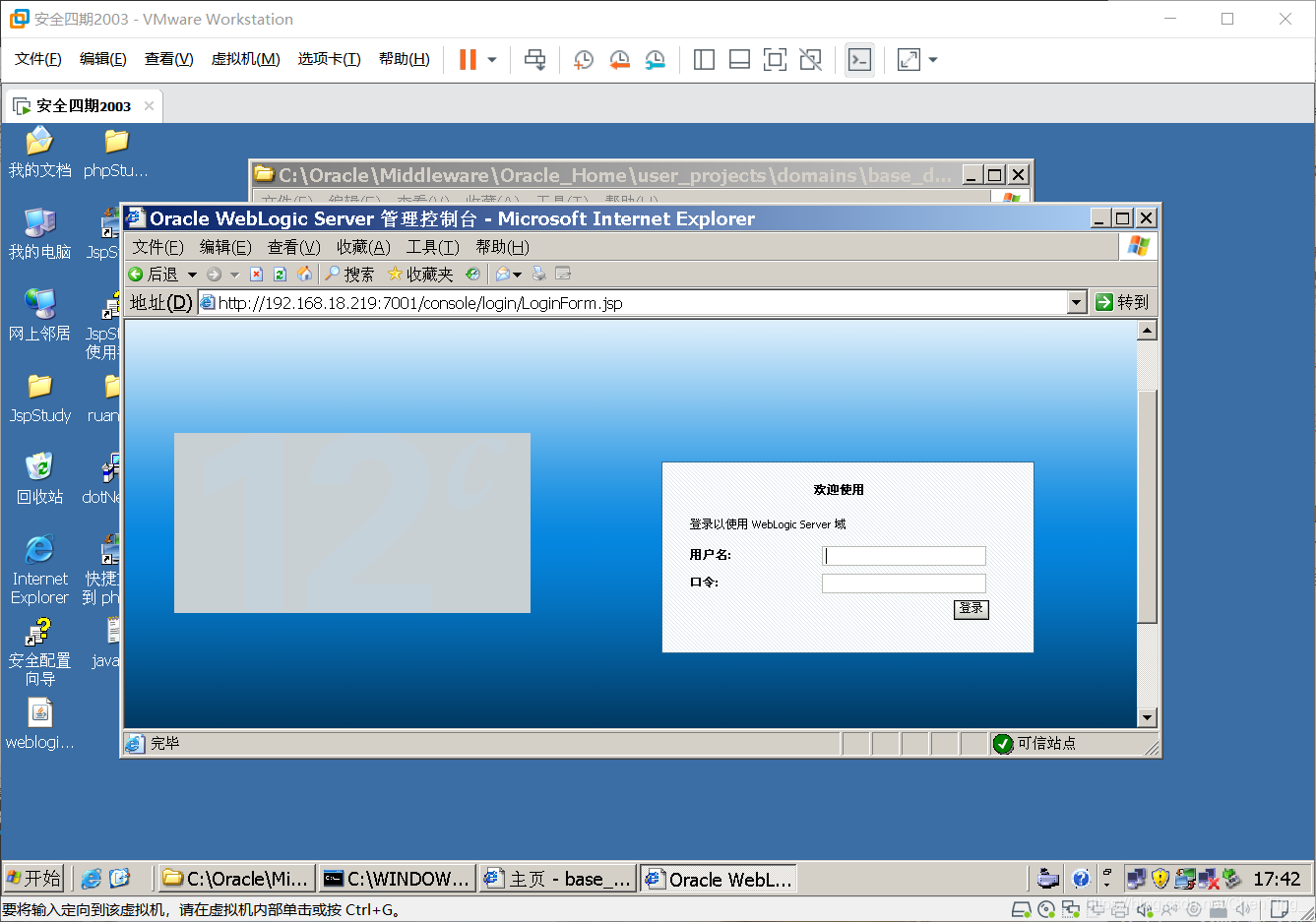Switch to C:\Oracle\Mi... taskbar item
Viewport: 1316px width, 922px height.
tap(237, 879)
